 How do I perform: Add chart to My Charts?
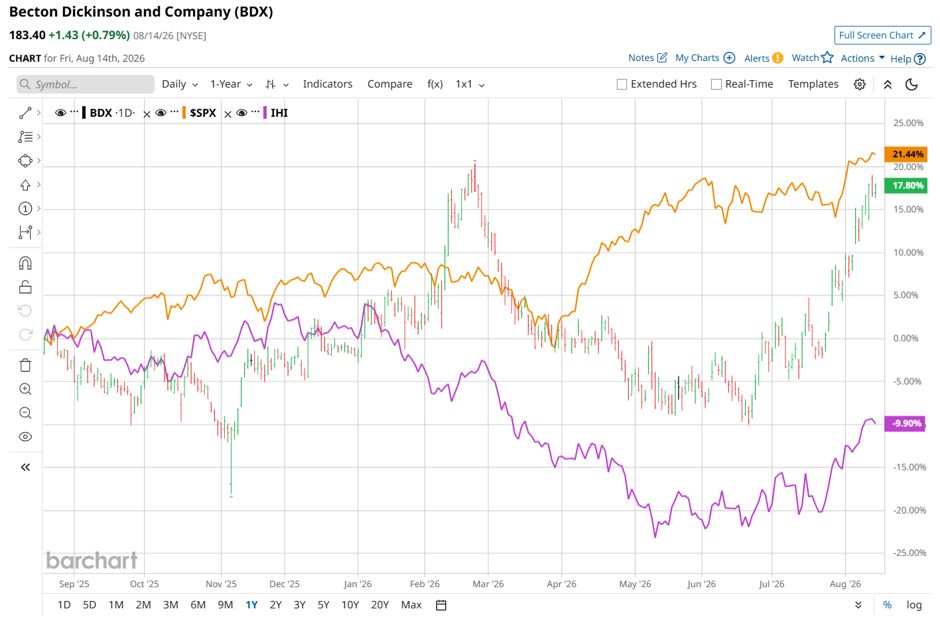click(705, 58)
